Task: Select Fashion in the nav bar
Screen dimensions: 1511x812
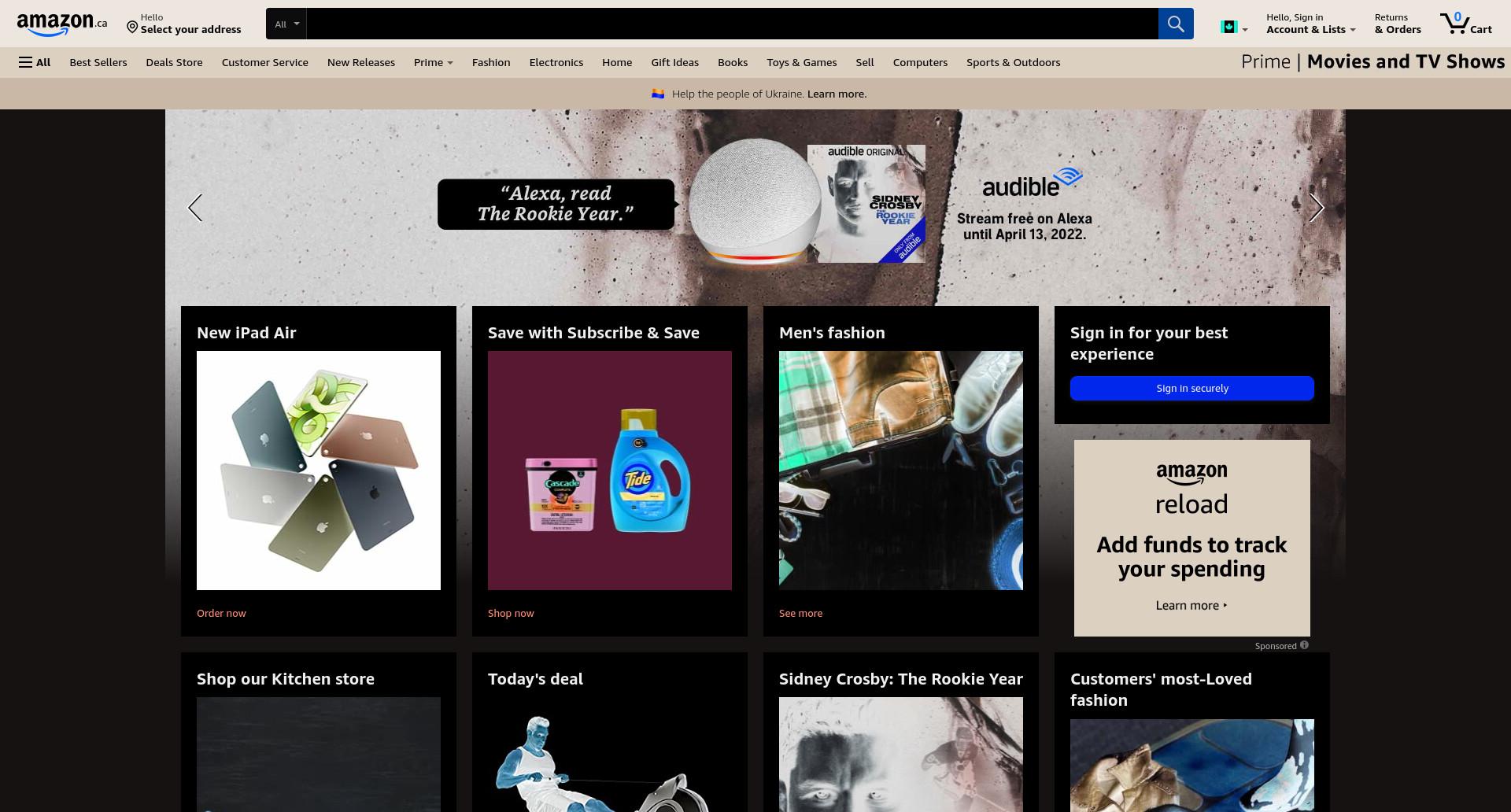Action: click(x=491, y=62)
